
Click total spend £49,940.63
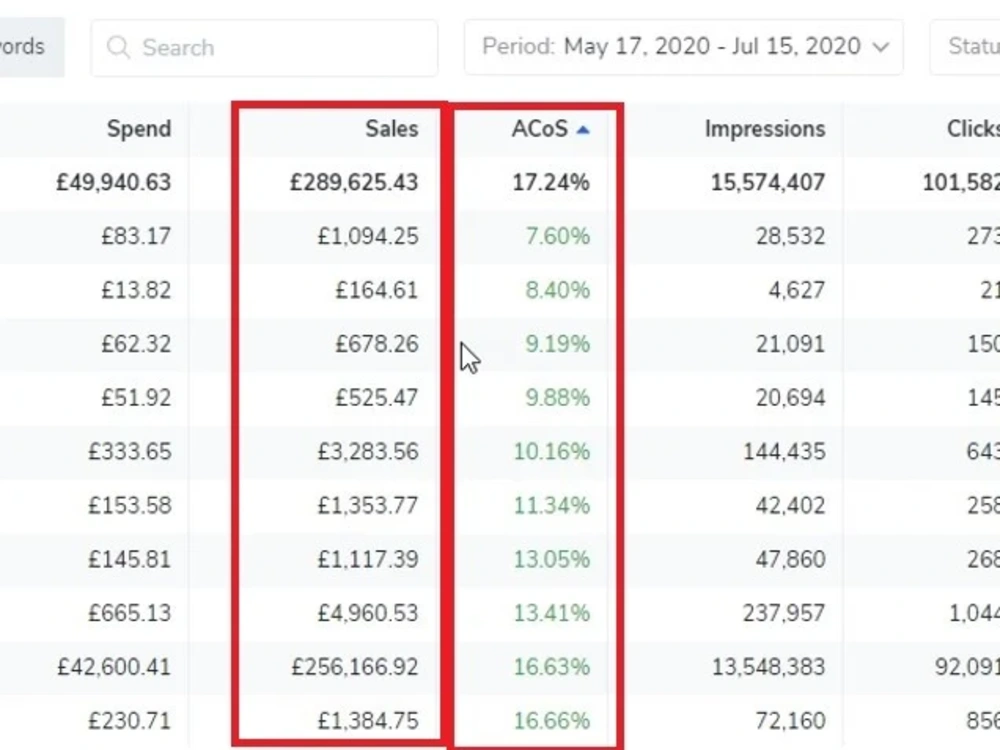tap(114, 183)
